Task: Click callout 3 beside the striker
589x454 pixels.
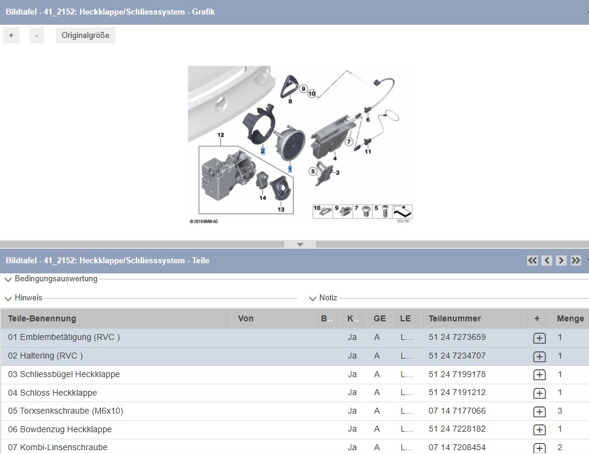Action: [x=337, y=172]
